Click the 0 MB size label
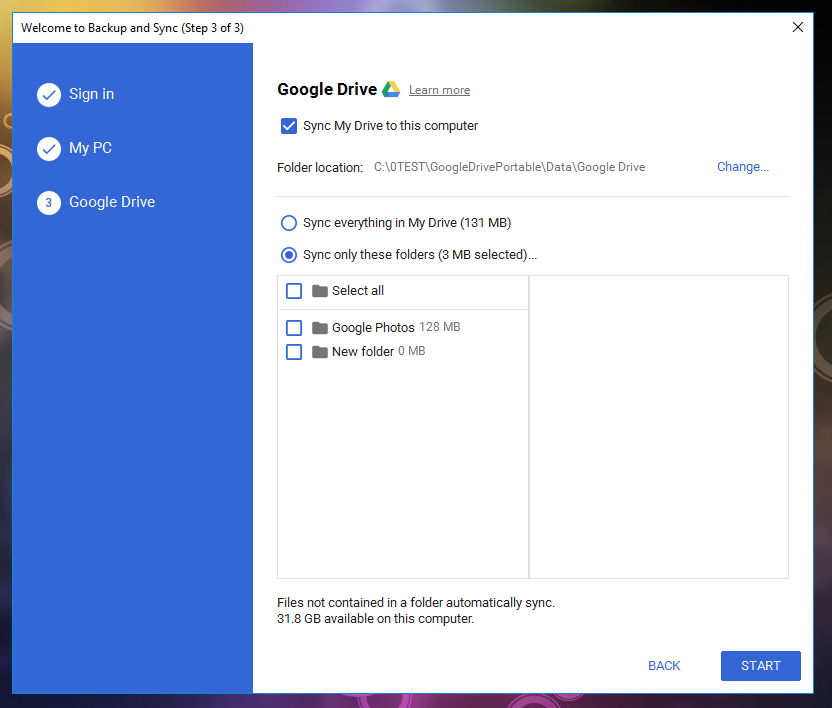The image size is (832, 708). point(412,351)
